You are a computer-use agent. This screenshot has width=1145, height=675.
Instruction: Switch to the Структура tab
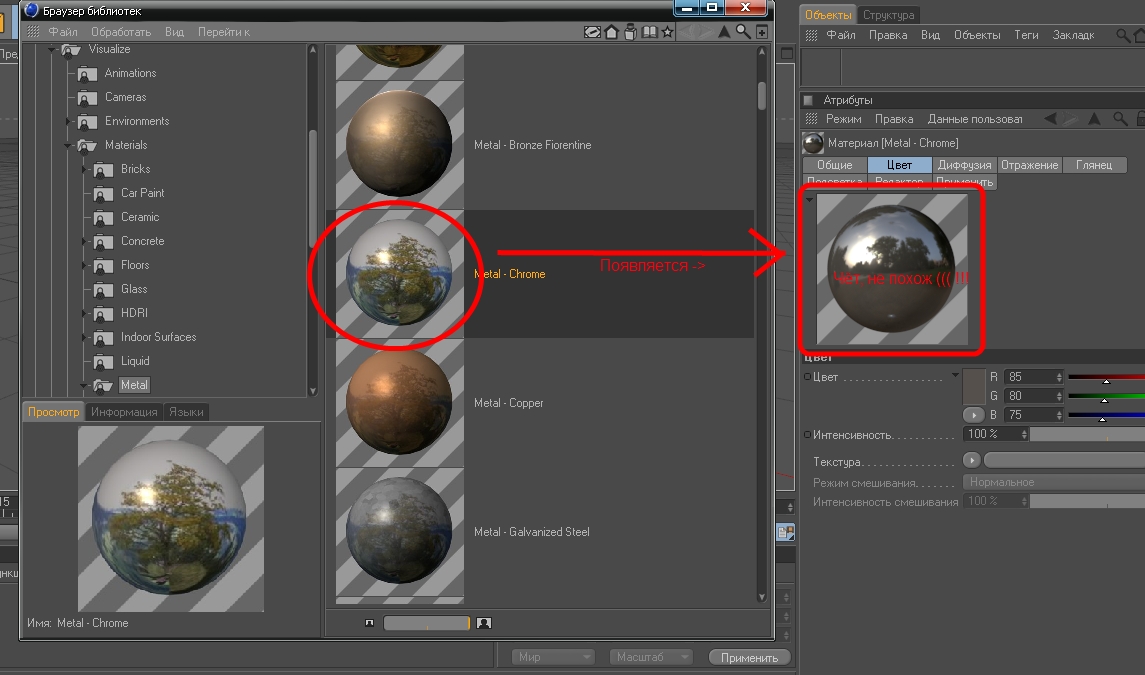tap(888, 15)
